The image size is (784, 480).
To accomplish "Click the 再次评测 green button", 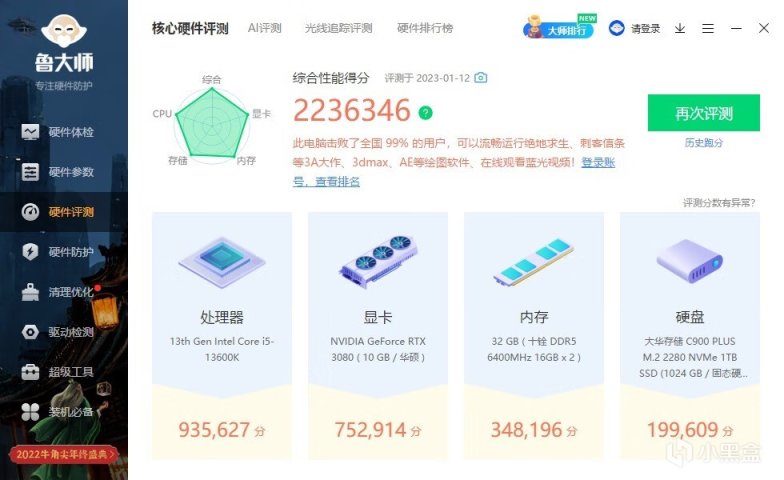I will point(704,113).
